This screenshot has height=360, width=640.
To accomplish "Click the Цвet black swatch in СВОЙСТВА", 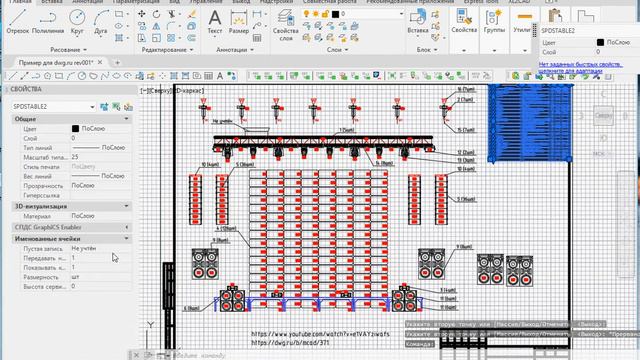I will click(x=75, y=129).
